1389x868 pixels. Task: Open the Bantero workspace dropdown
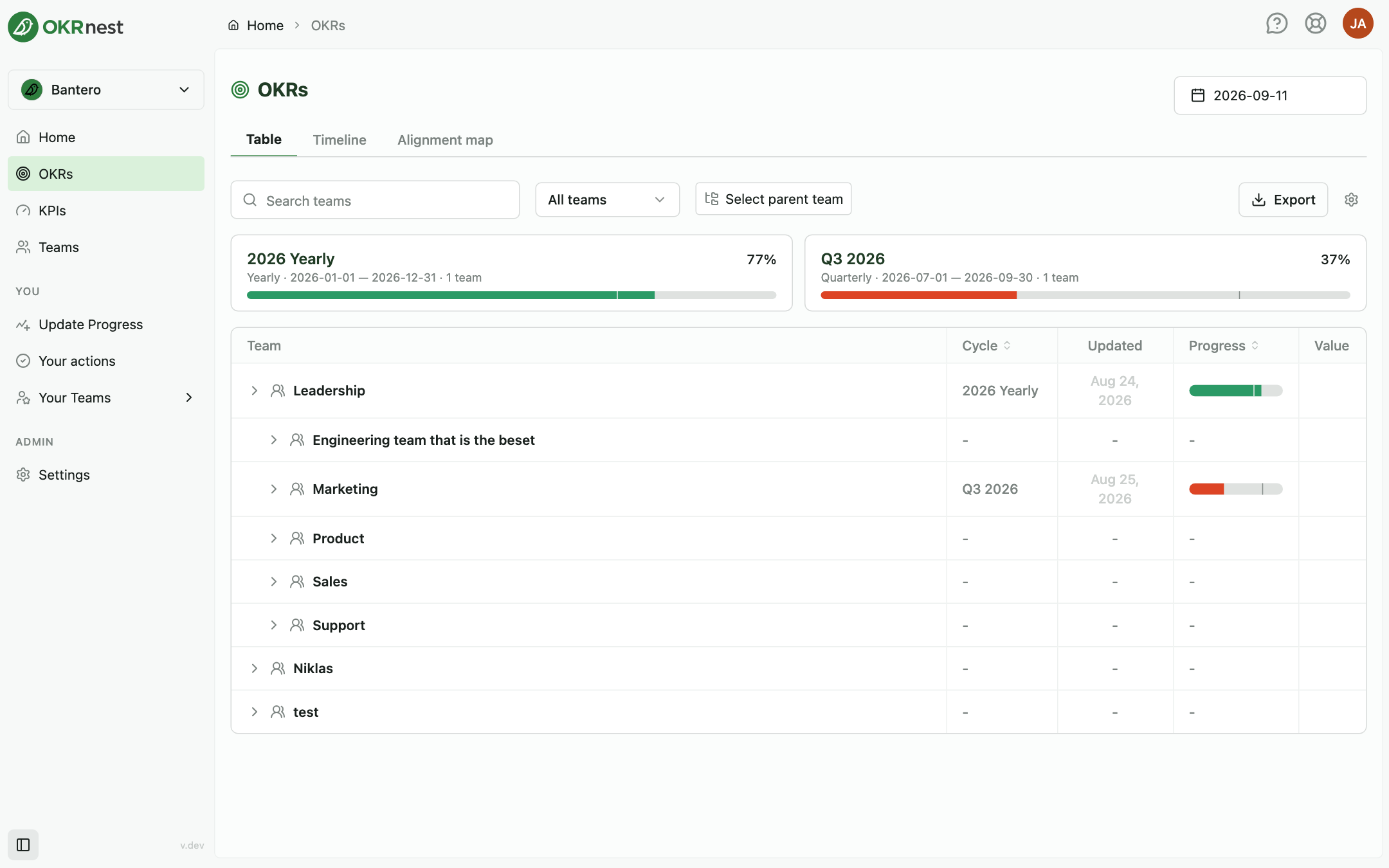106,89
